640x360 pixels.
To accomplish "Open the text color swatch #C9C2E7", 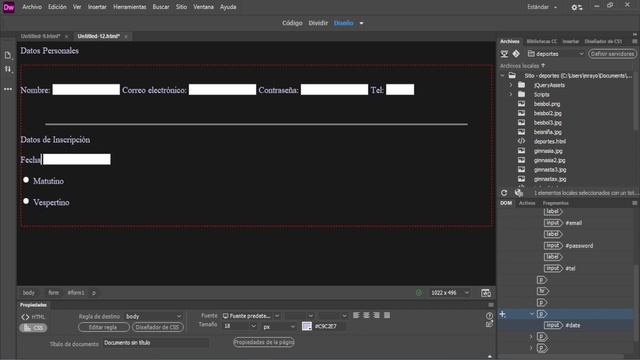I will [x=307, y=326].
